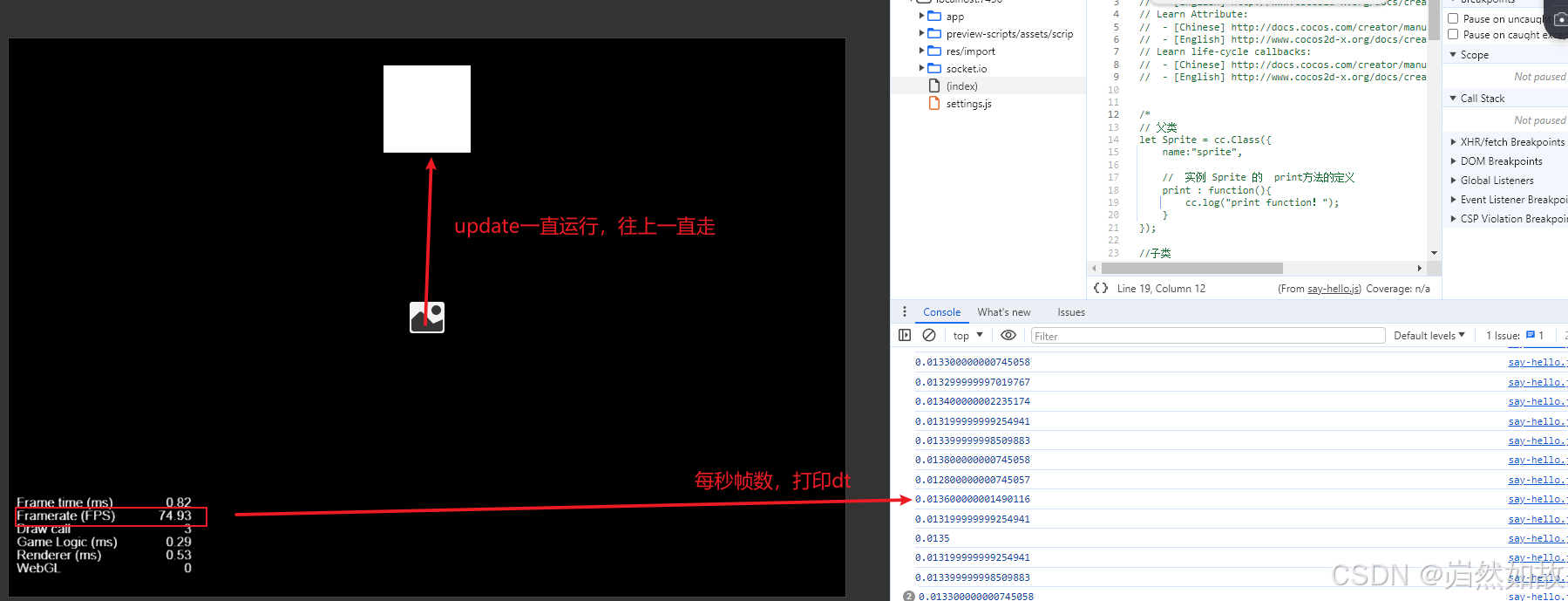Expand XHR/fetch Breakpoints section
Screen dimensions: 1568x601
(1453, 141)
